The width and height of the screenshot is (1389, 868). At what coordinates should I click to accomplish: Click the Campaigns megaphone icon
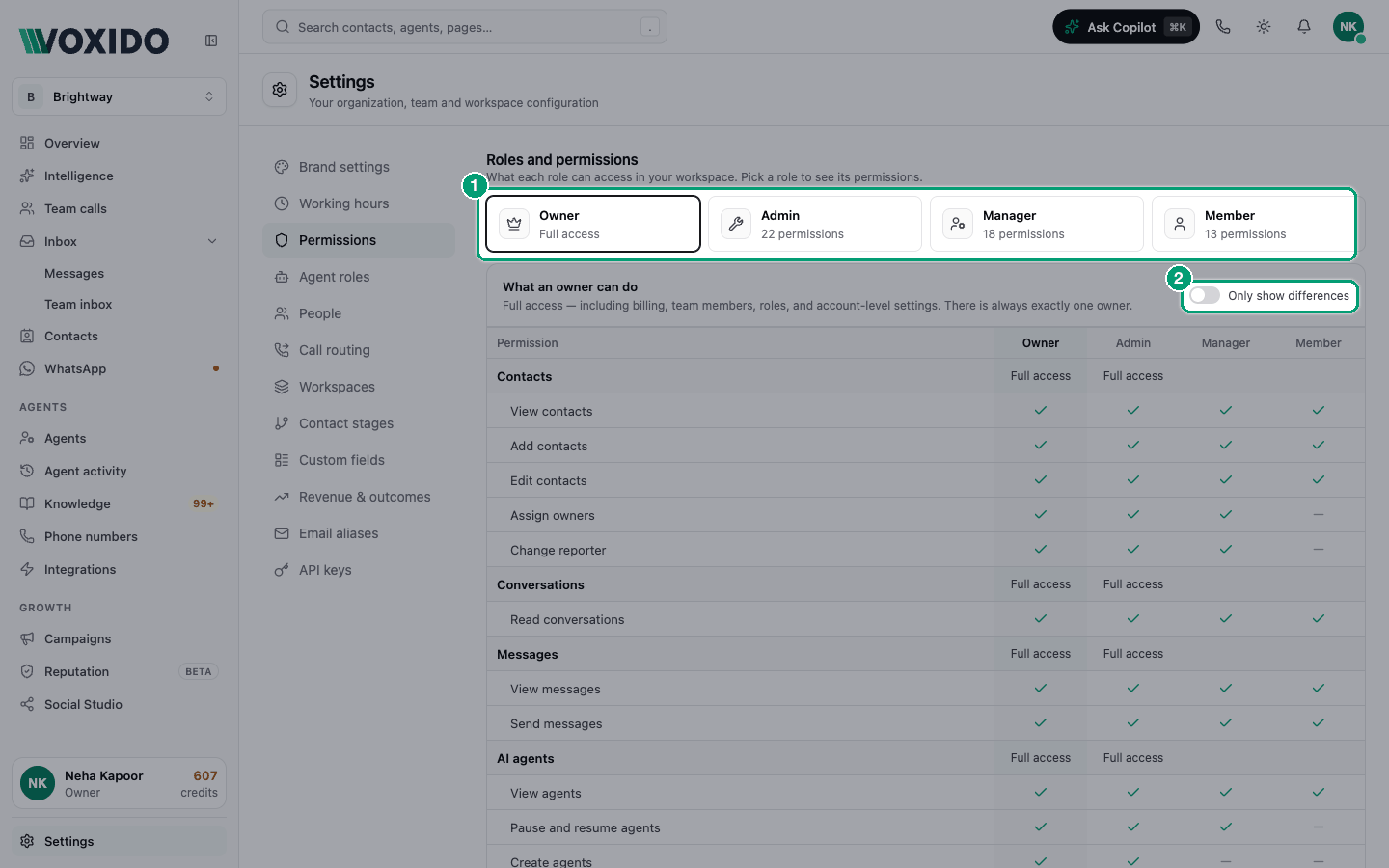tap(27, 638)
